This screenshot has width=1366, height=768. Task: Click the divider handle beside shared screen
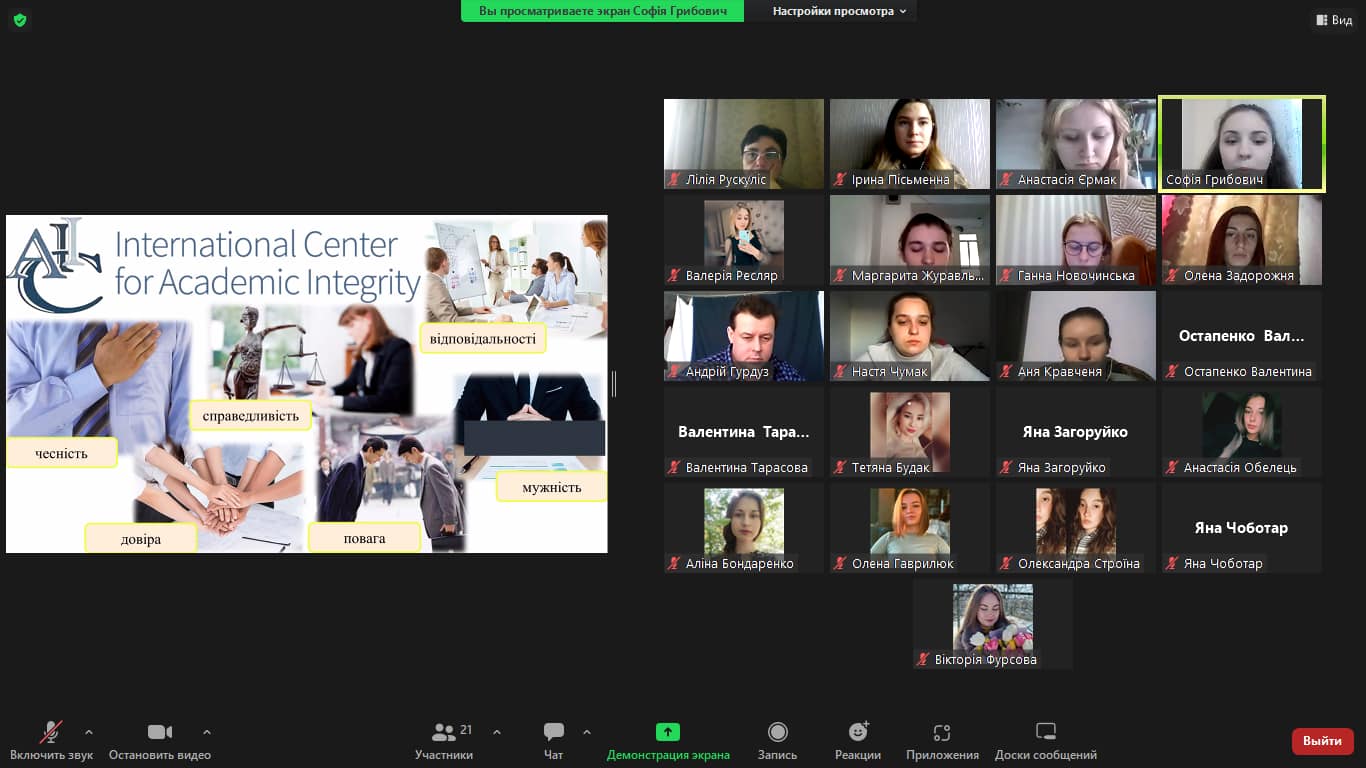tap(614, 383)
